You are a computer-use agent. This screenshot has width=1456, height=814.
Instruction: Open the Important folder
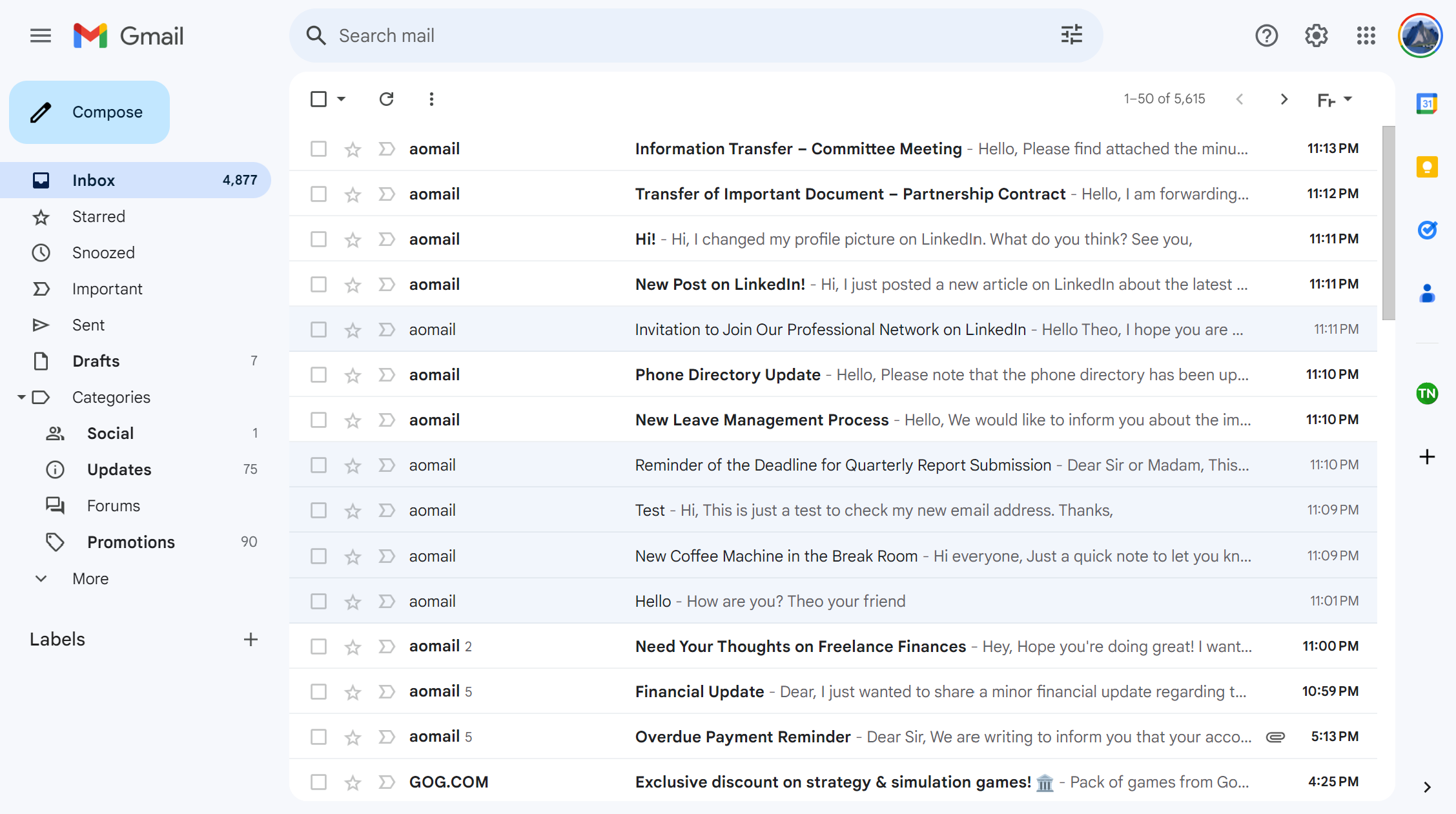coord(107,288)
